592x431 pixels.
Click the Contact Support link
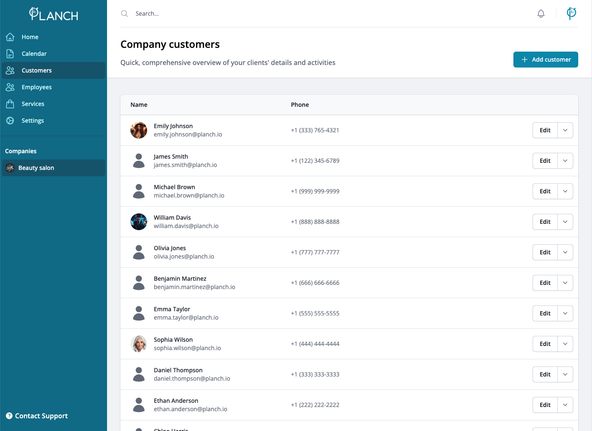(37, 416)
